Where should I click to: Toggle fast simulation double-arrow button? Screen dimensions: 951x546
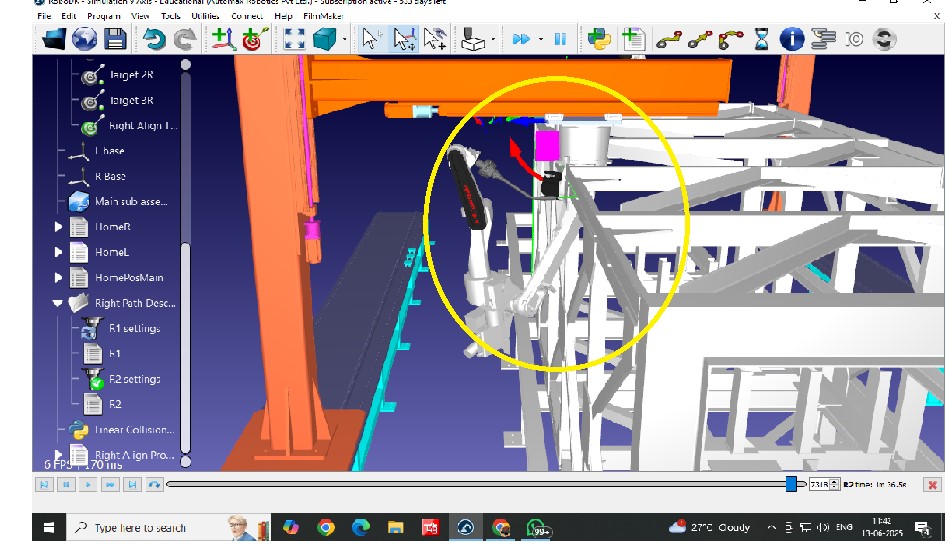tap(521, 40)
